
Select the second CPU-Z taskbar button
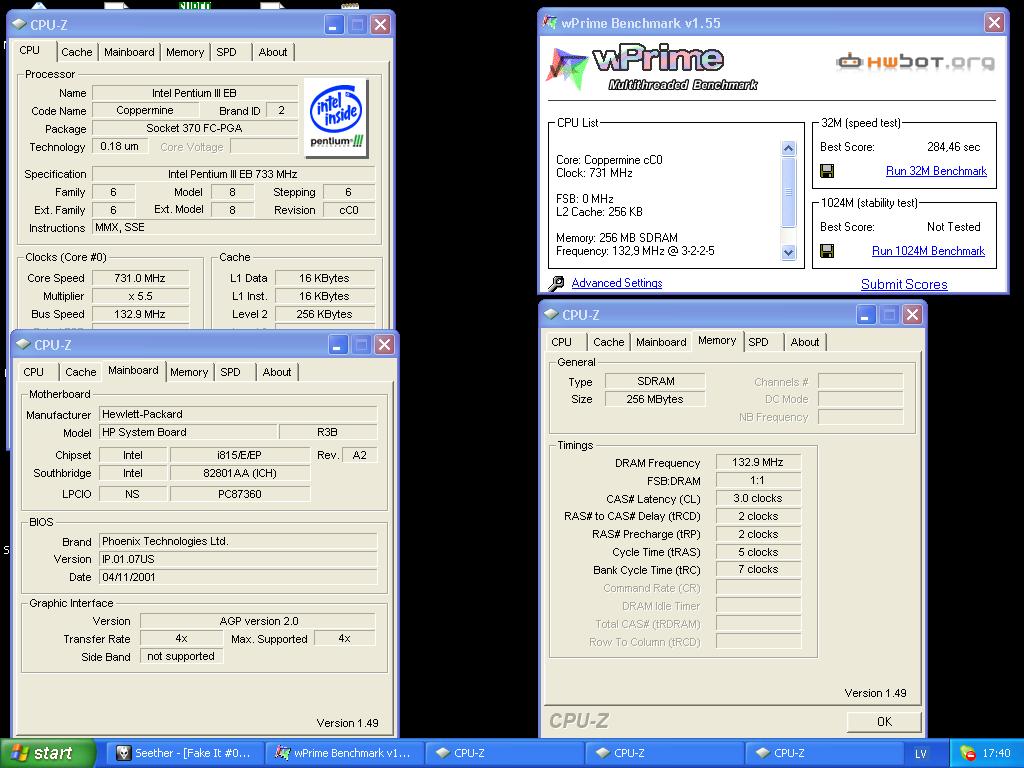(x=664, y=753)
